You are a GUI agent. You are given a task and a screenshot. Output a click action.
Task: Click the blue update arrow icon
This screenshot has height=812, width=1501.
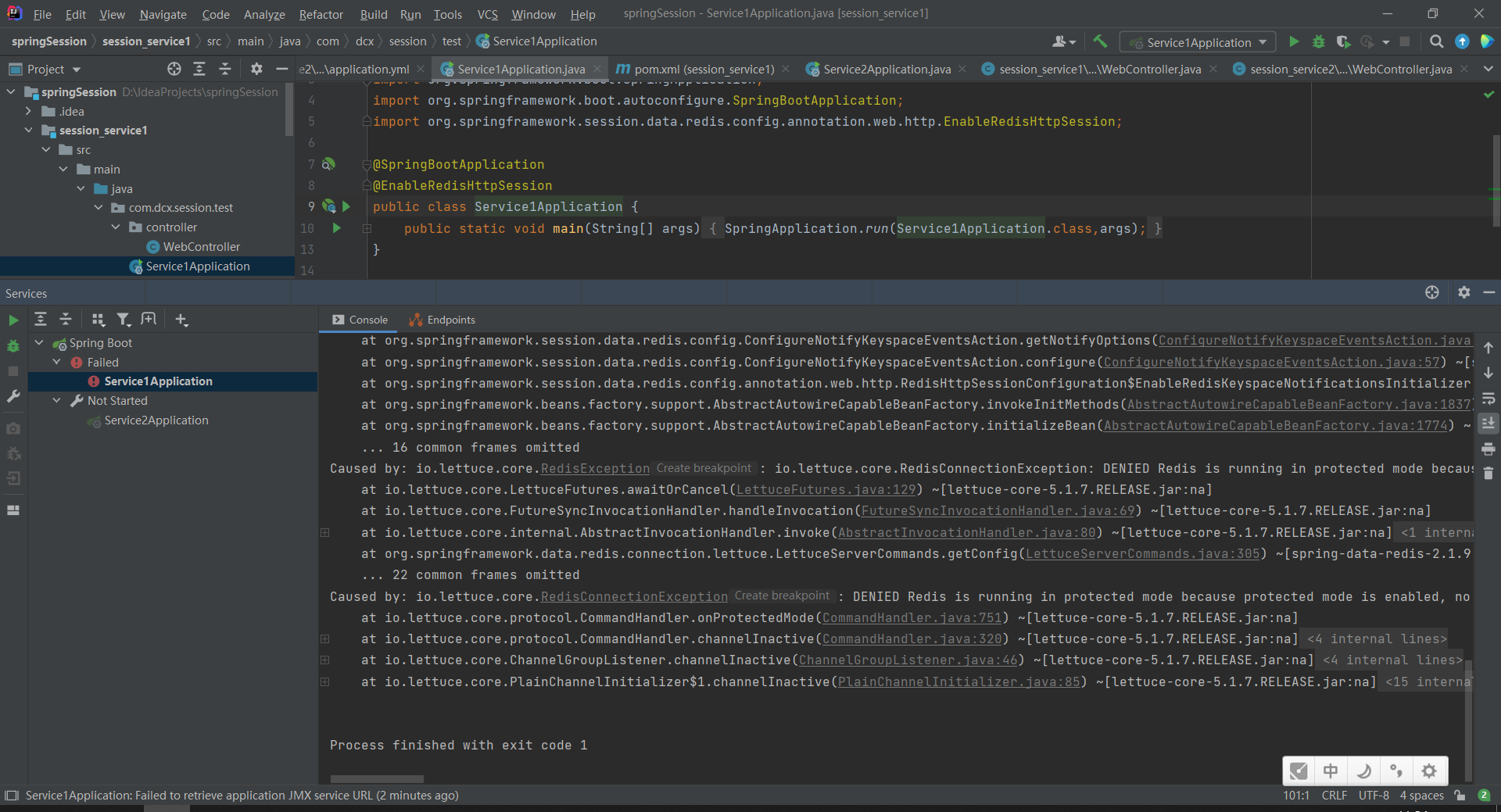(1462, 42)
